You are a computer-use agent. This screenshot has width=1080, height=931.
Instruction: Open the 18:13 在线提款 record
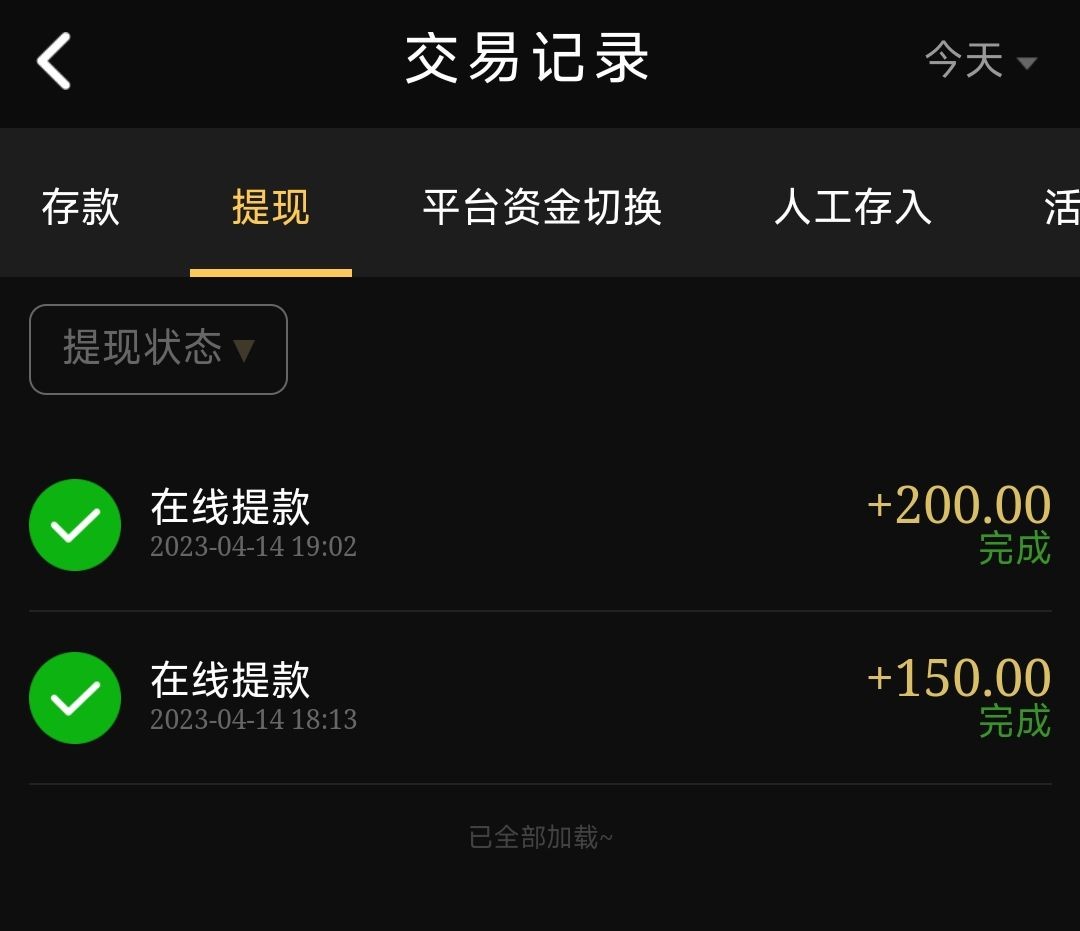230,680
